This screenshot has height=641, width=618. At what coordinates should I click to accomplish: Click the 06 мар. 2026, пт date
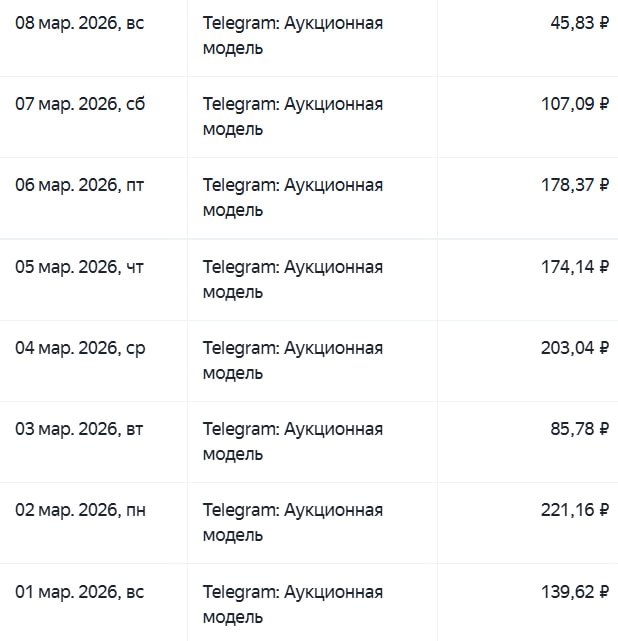tap(80, 185)
